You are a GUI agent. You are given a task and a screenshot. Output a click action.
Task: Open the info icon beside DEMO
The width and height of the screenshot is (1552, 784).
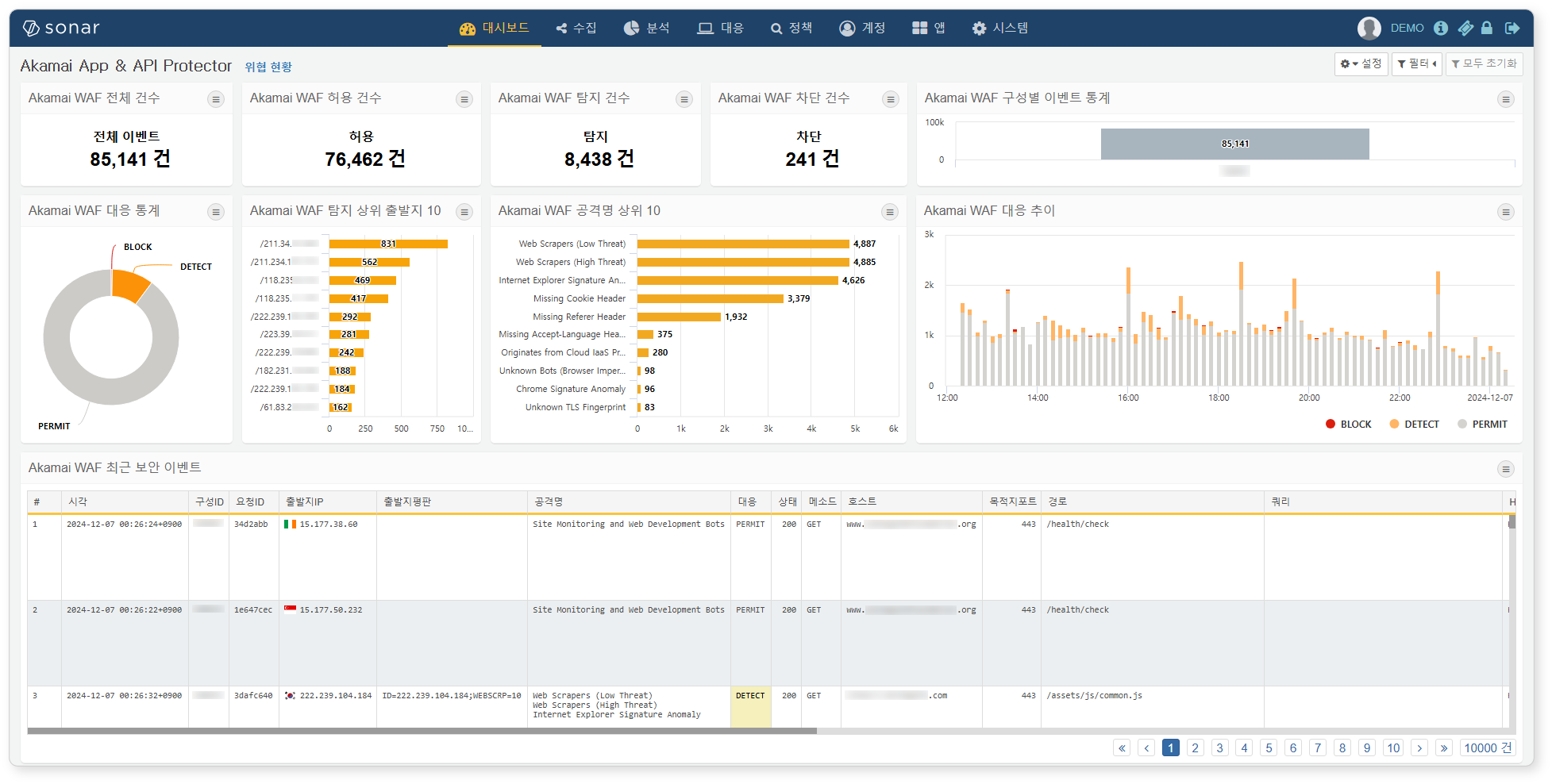1441,28
